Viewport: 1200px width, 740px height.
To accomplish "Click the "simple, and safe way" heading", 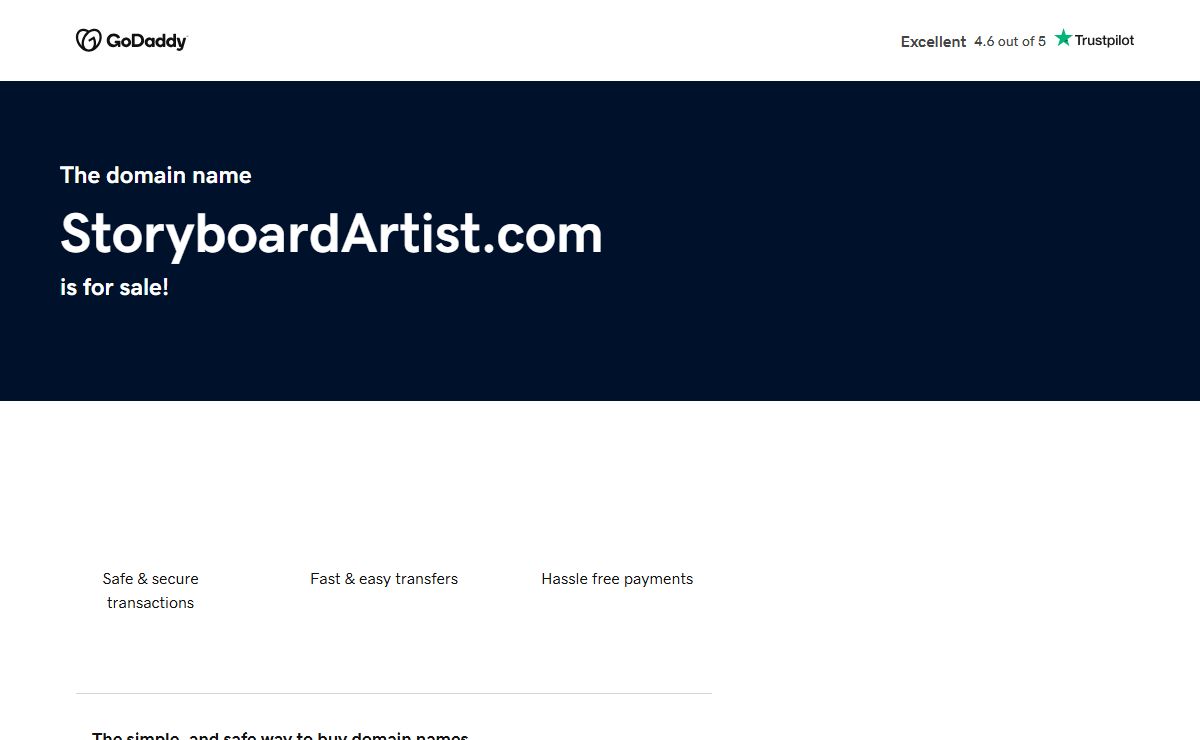I will pos(280,736).
